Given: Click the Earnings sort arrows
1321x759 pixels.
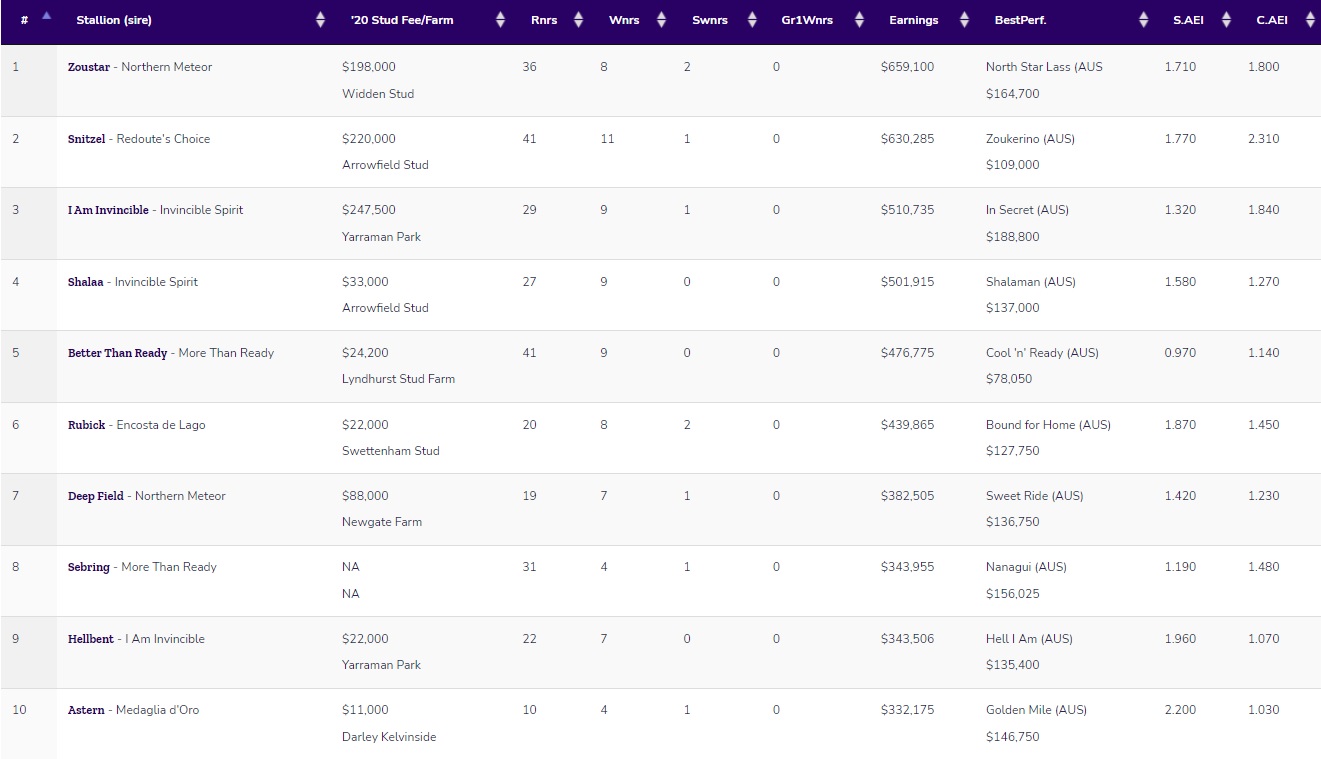Looking at the screenshot, I should coord(964,20).
